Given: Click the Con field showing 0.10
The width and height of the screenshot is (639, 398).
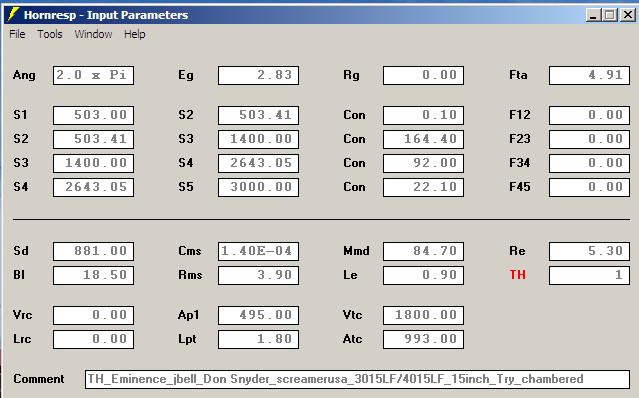Looking at the screenshot, I should [423, 115].
